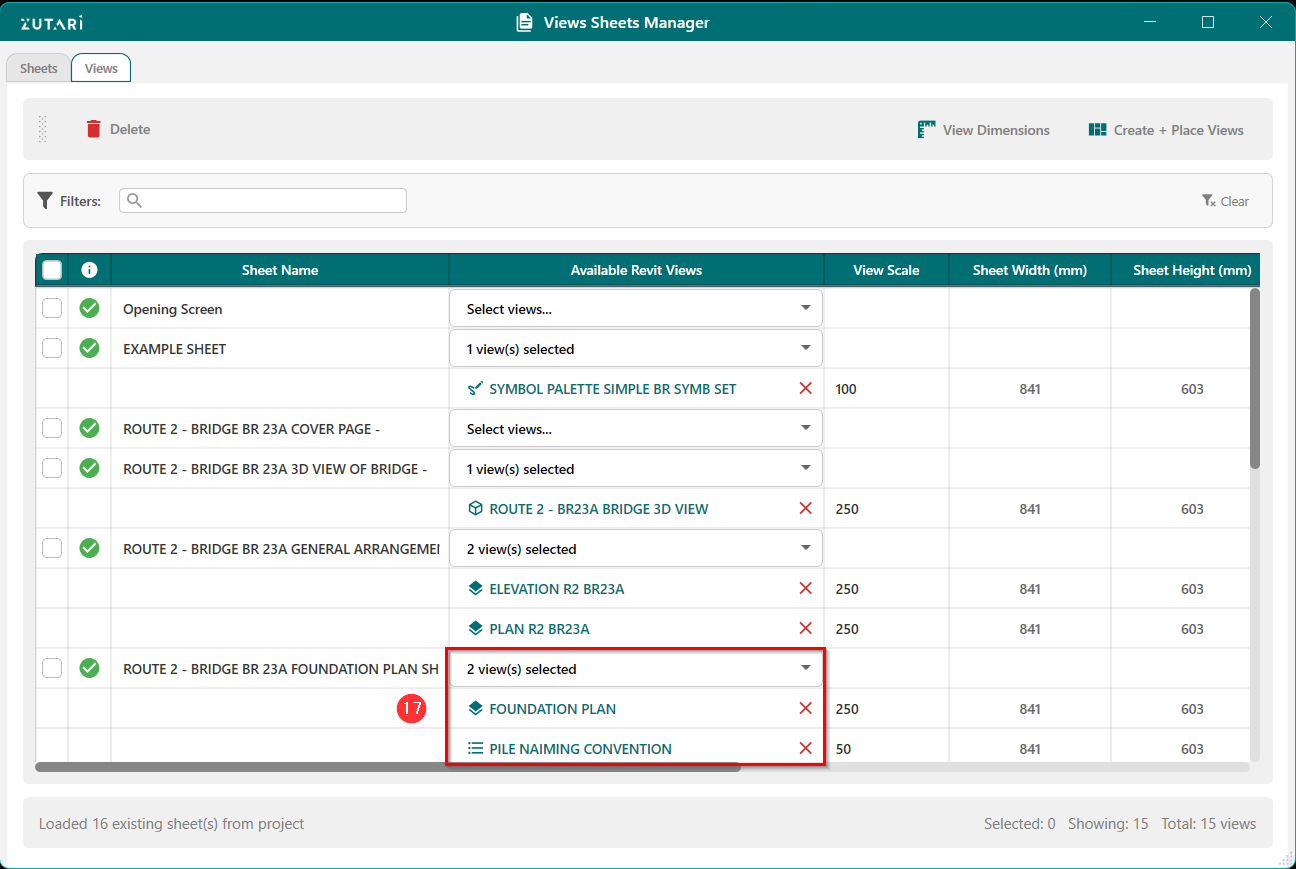
Task: Select the BRIDGE BR 23A COVER PAGE checkbox
Action: (x=52, y=428)
